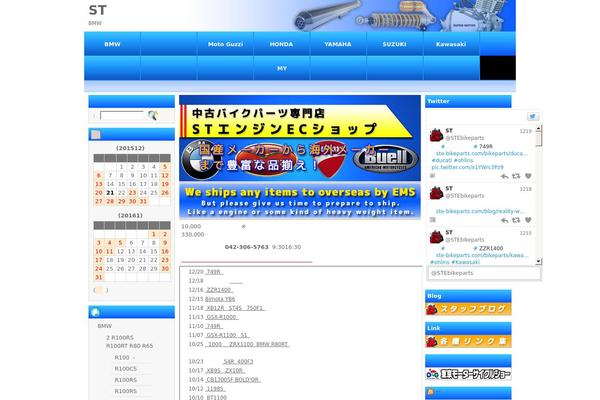Go to the SUZUKI menu item

click(395, 44)
